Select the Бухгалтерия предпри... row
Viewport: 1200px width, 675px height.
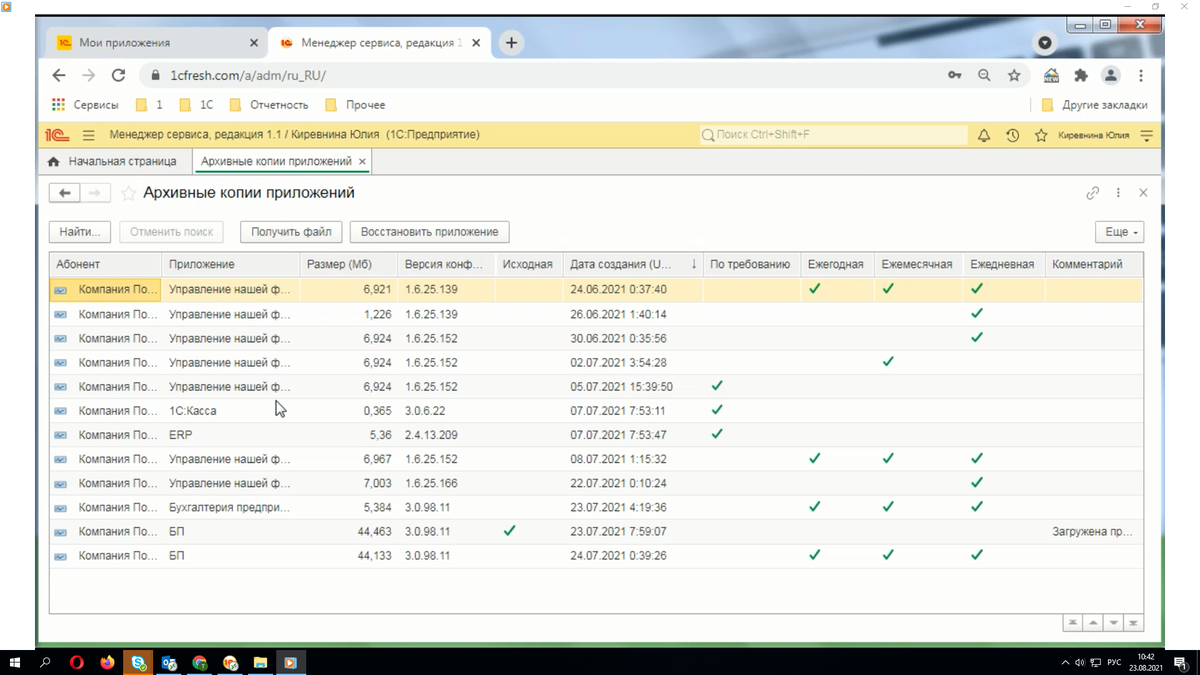pos(596,507)
